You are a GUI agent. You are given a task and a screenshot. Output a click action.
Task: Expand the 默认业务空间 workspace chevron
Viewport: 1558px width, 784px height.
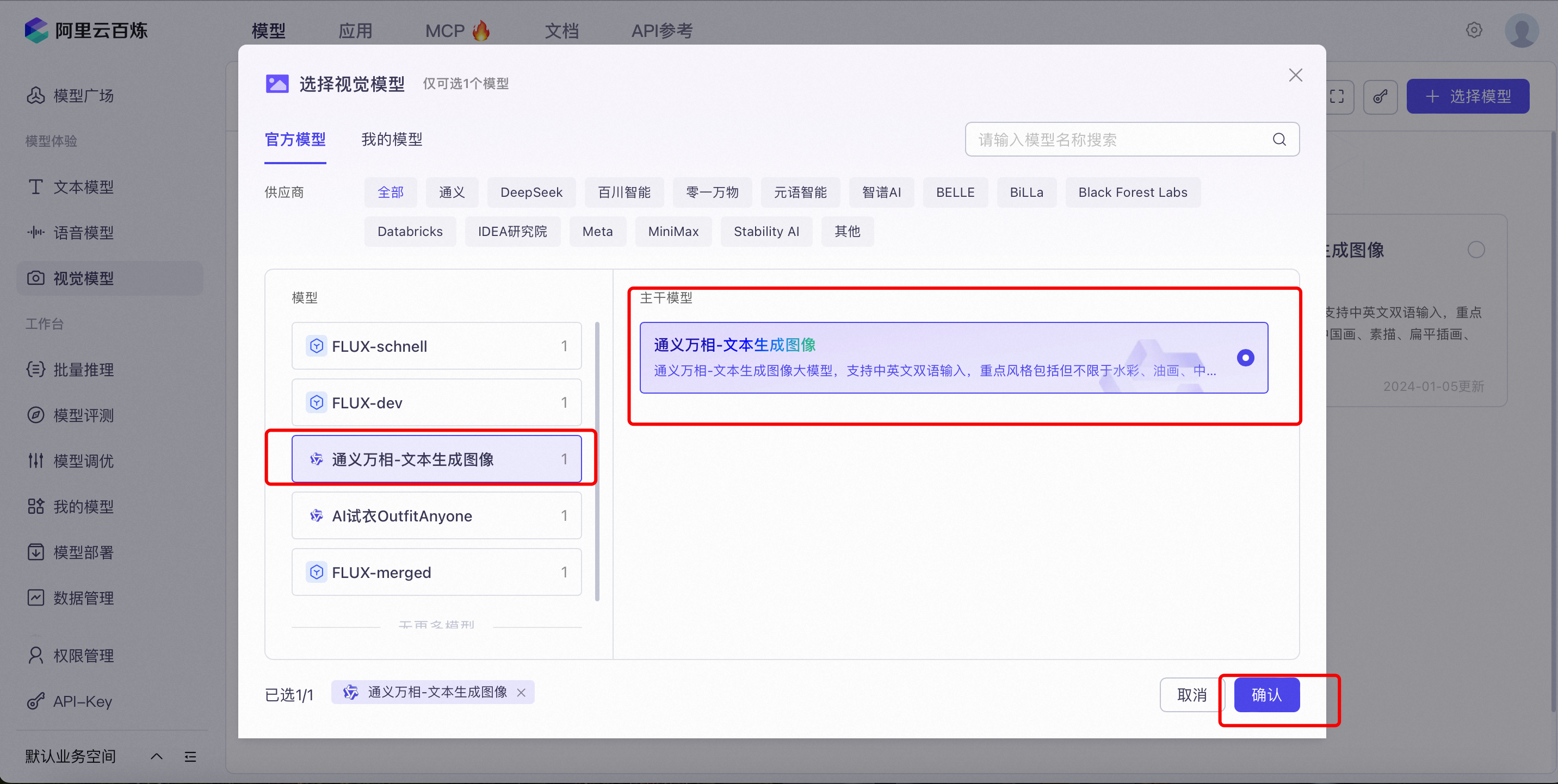157,756
